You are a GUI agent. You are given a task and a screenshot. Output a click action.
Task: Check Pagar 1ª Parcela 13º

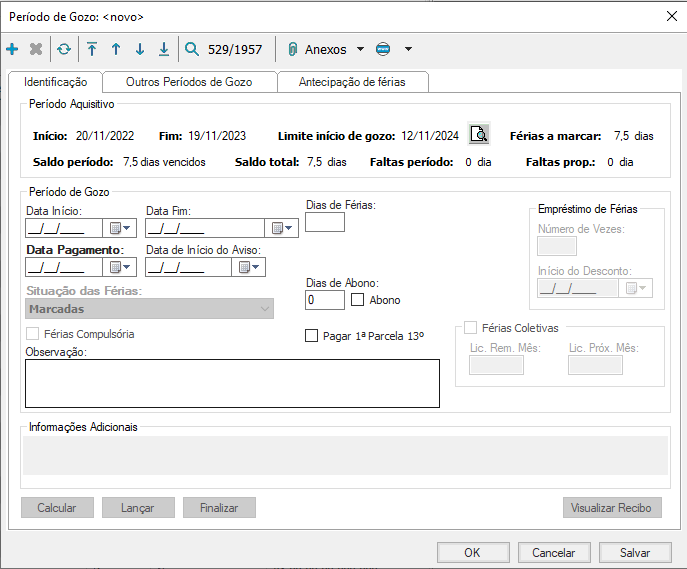(x=311, y=336)
